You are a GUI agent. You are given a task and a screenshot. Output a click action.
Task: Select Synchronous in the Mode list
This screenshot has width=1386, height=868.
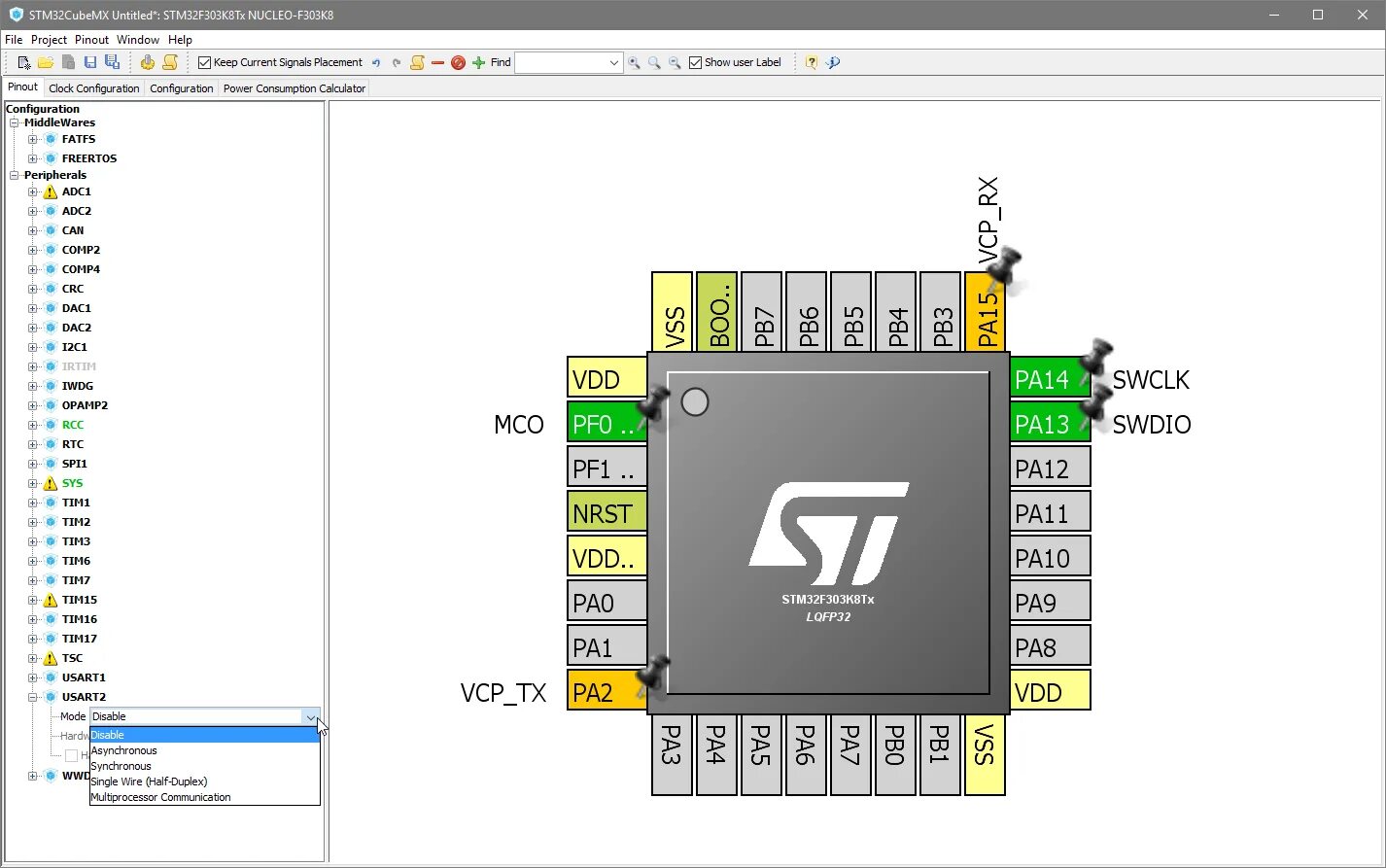tap(204, 766)
